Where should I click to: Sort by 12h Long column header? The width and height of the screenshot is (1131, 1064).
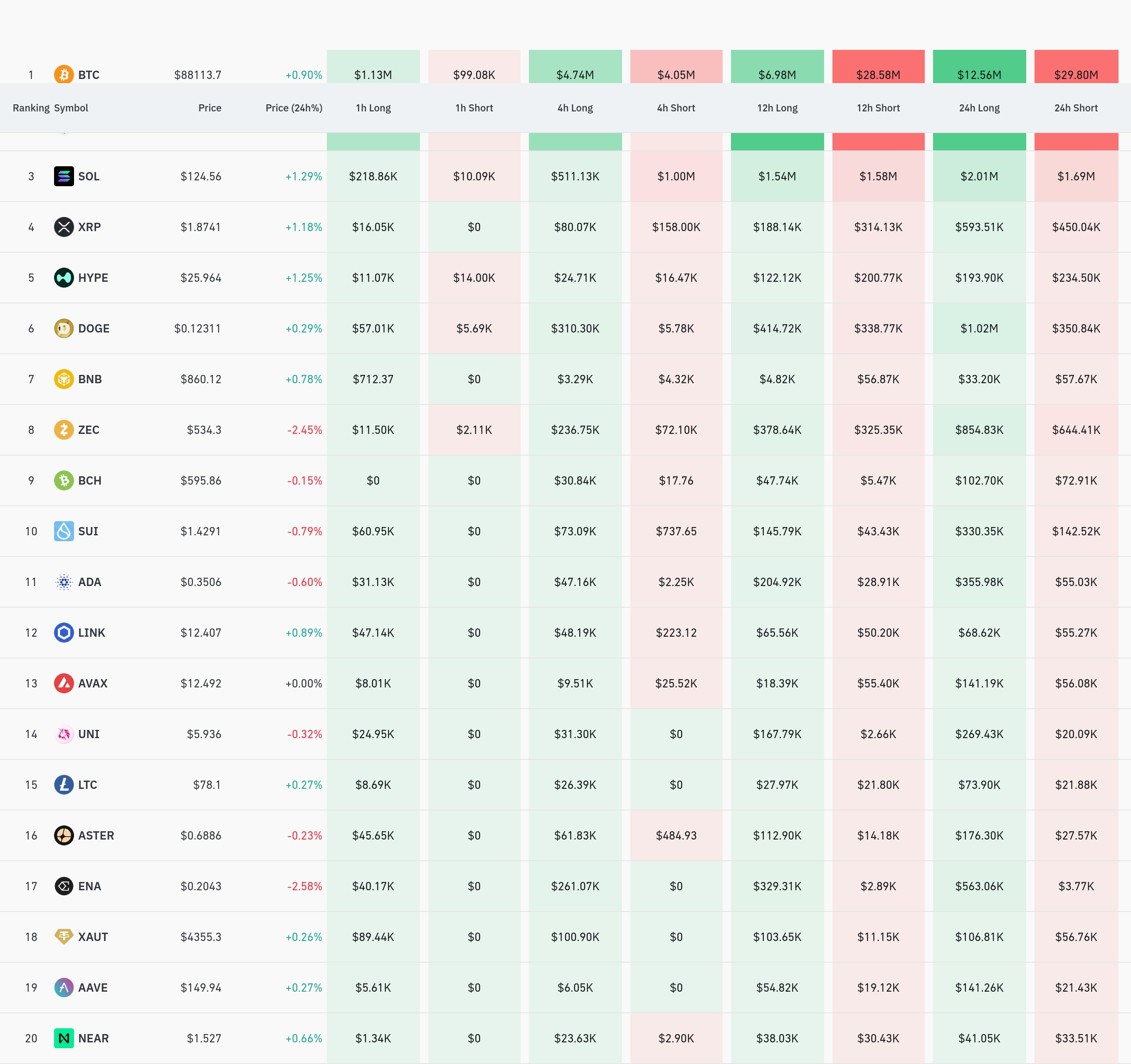[777, 108]
